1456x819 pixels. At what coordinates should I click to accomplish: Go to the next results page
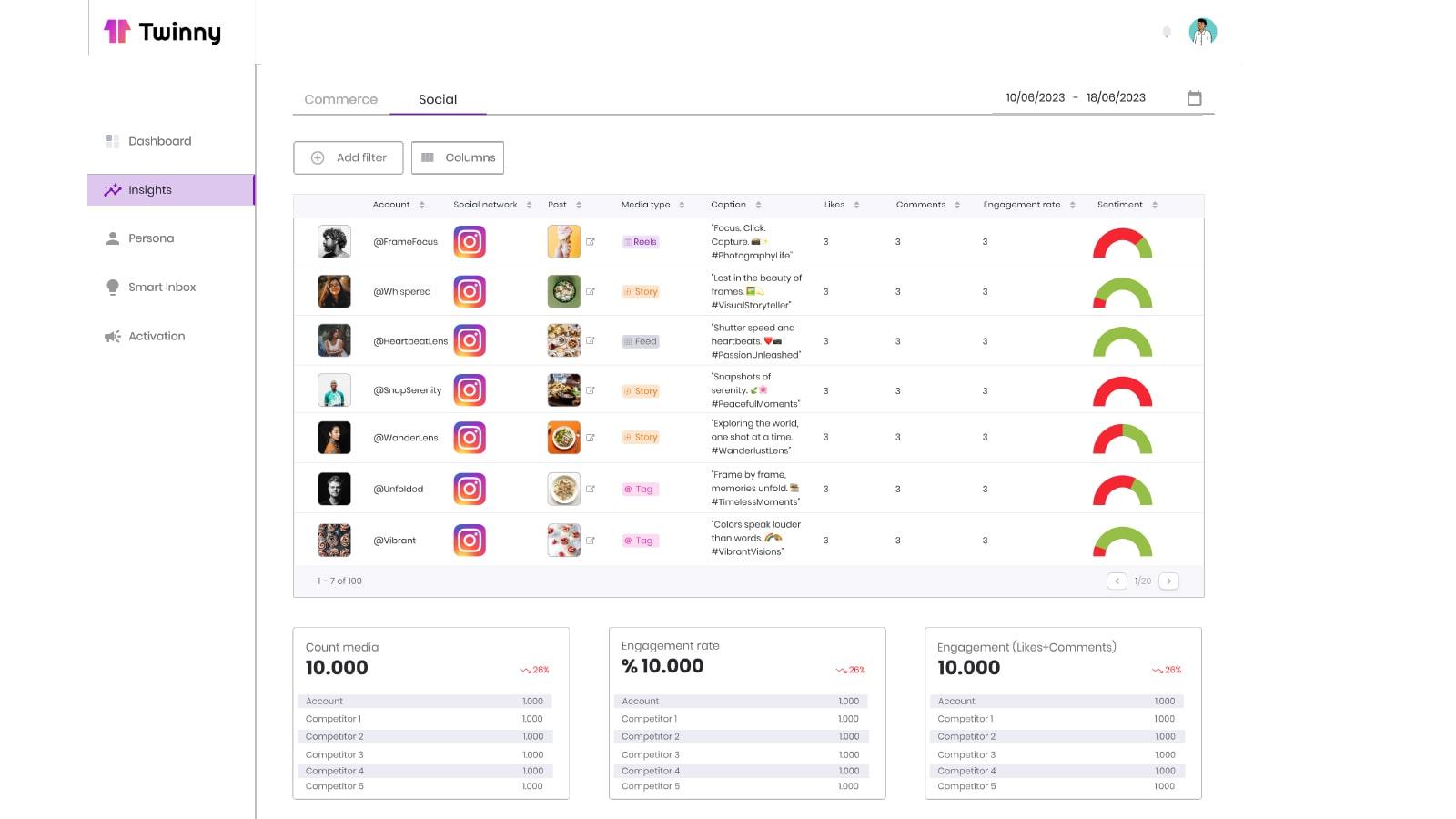tap(1169, 581)
